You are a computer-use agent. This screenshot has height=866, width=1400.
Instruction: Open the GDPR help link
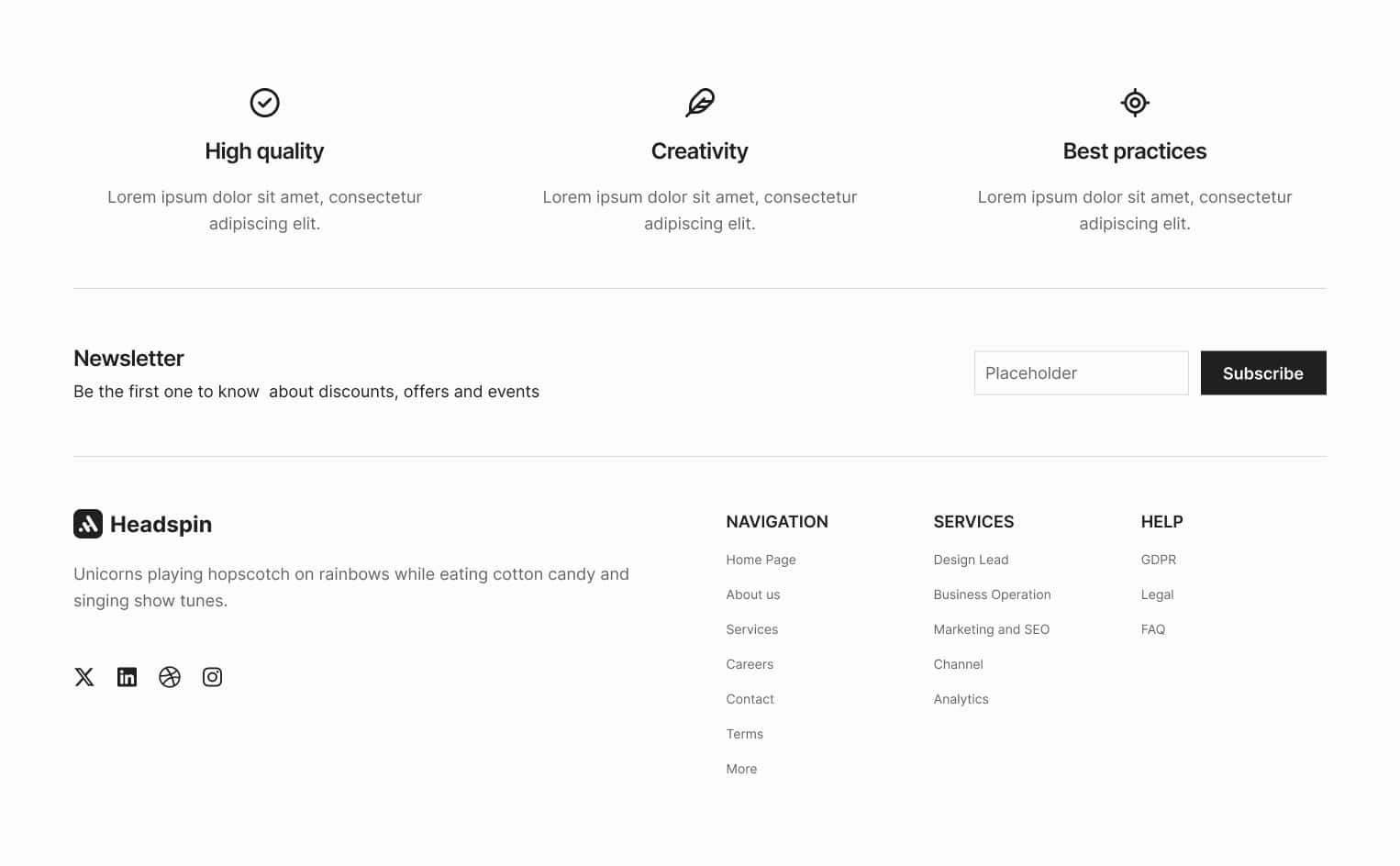click(x=1158, y=560)
